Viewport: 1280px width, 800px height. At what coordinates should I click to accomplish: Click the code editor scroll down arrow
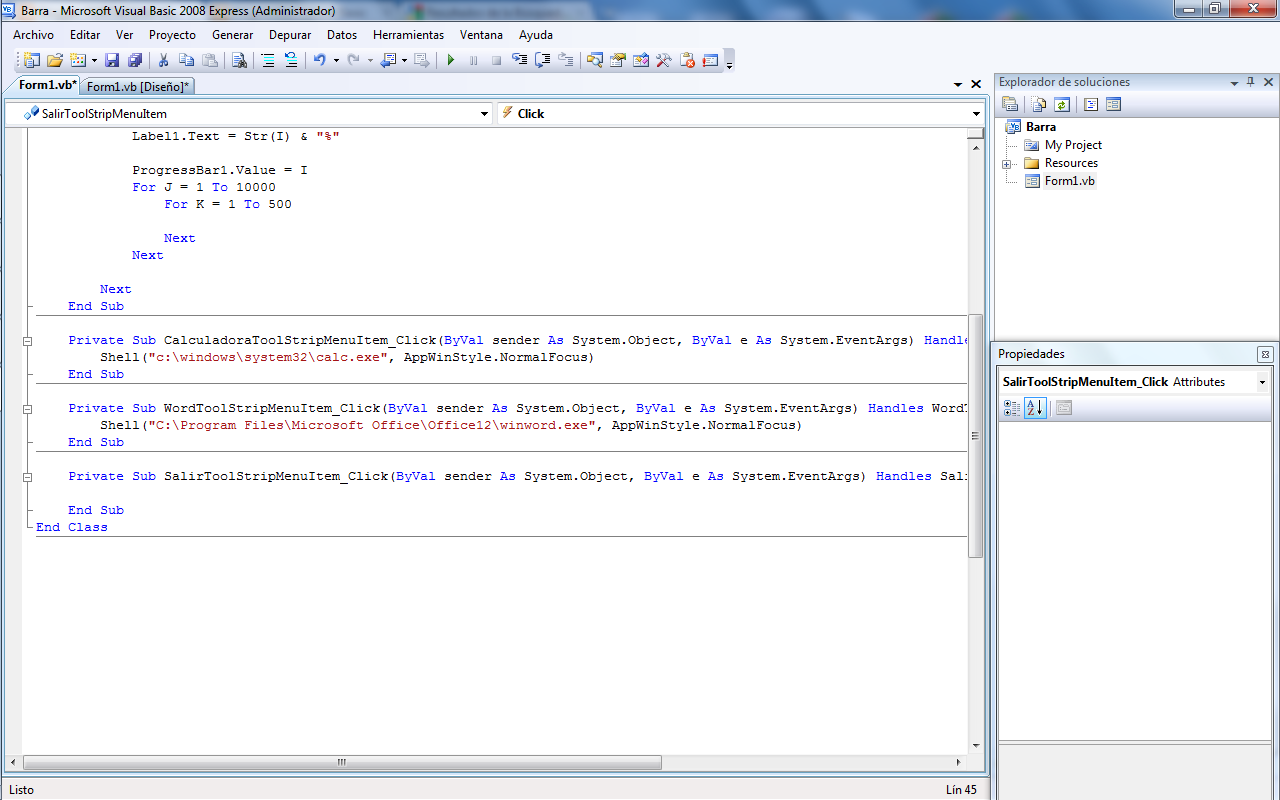pos(976,746)
